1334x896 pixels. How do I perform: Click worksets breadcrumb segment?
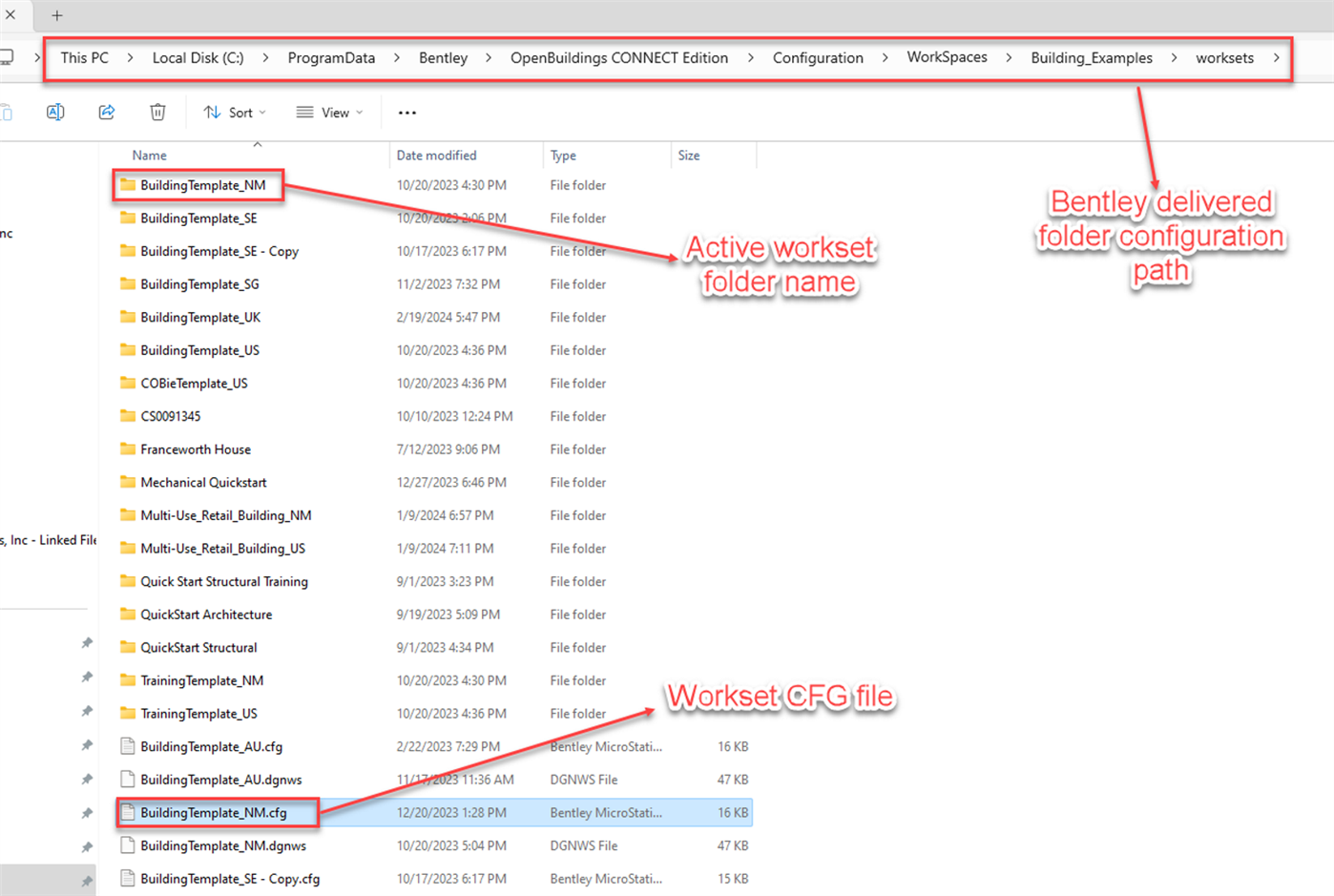click(x=1225, y=58)
